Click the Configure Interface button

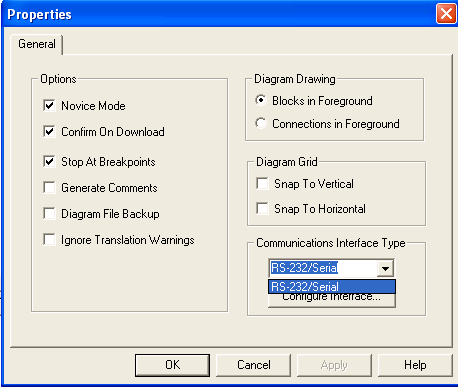tap(332, 300)
